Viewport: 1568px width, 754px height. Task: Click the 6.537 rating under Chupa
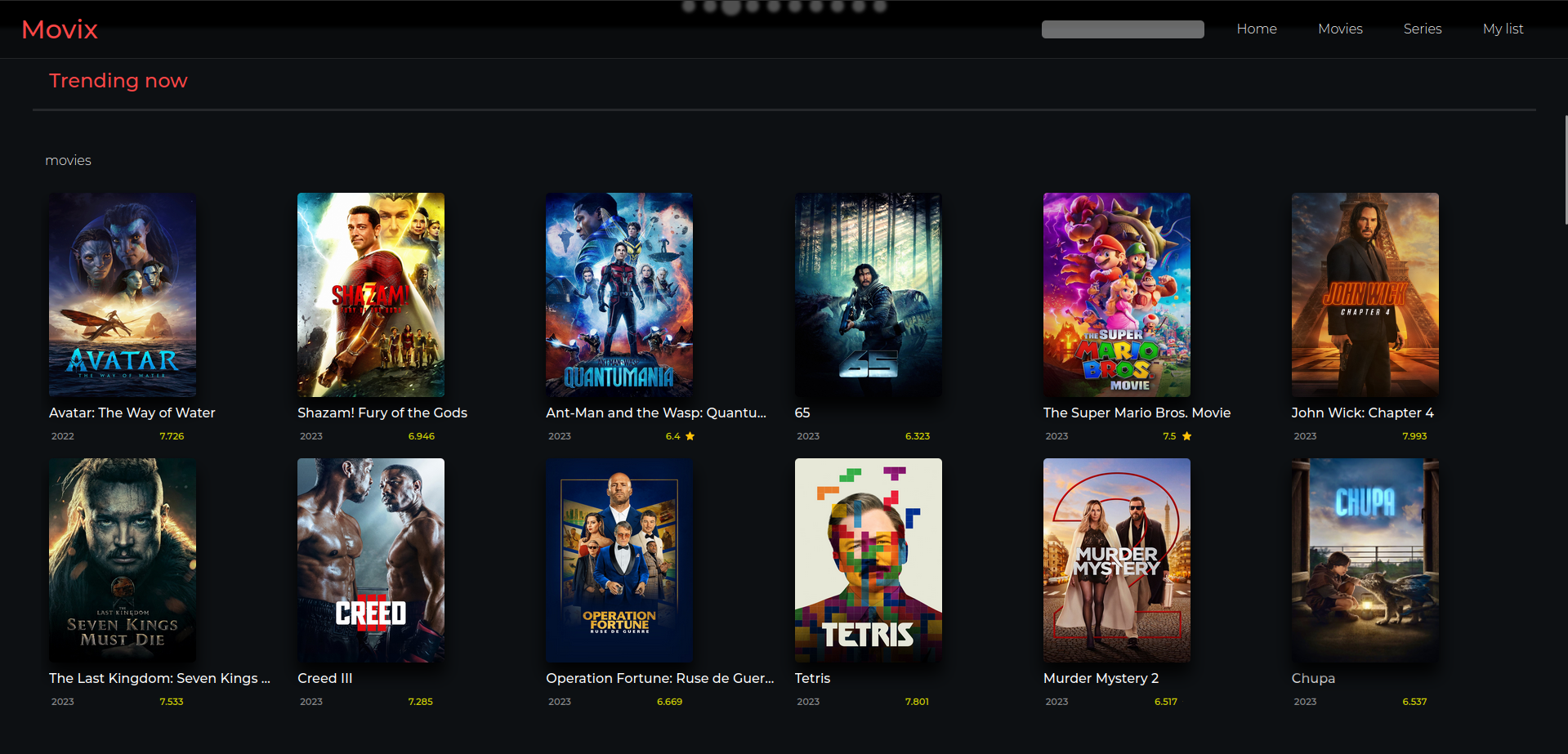pos(1414,702)
